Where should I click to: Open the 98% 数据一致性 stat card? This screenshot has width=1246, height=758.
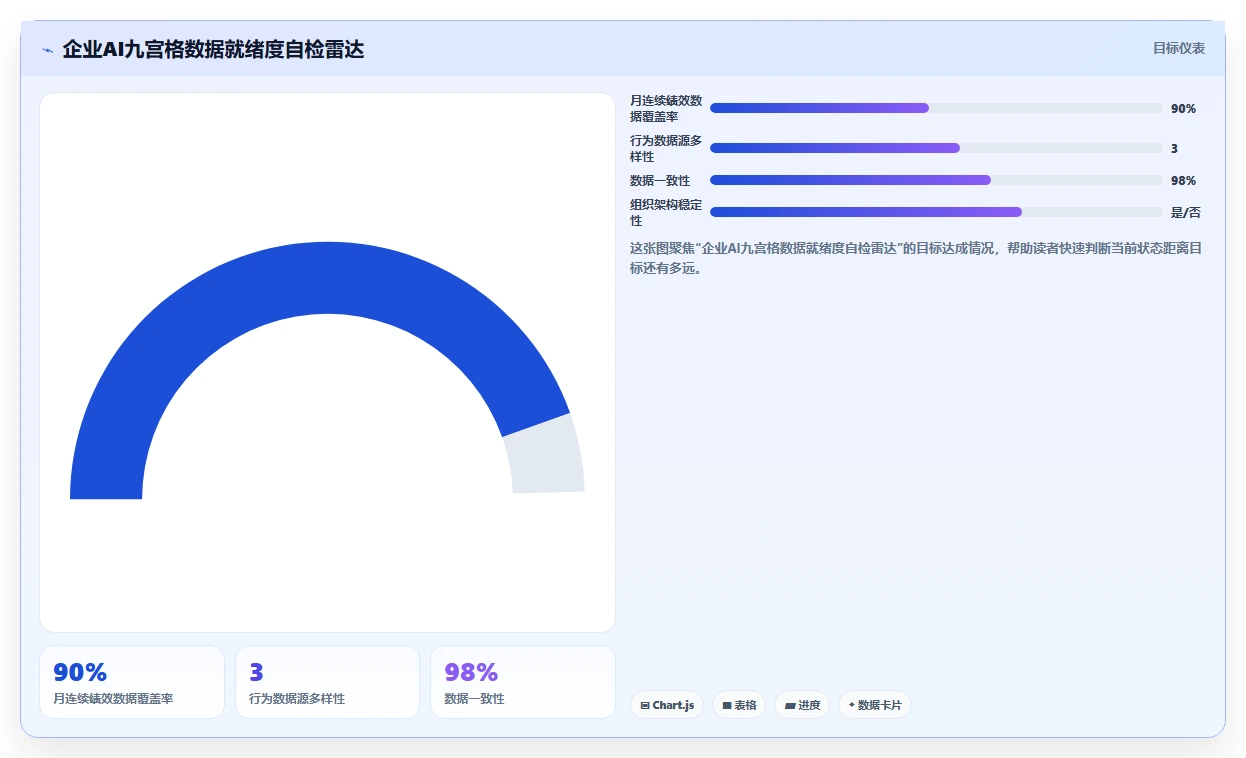[523, 682]
